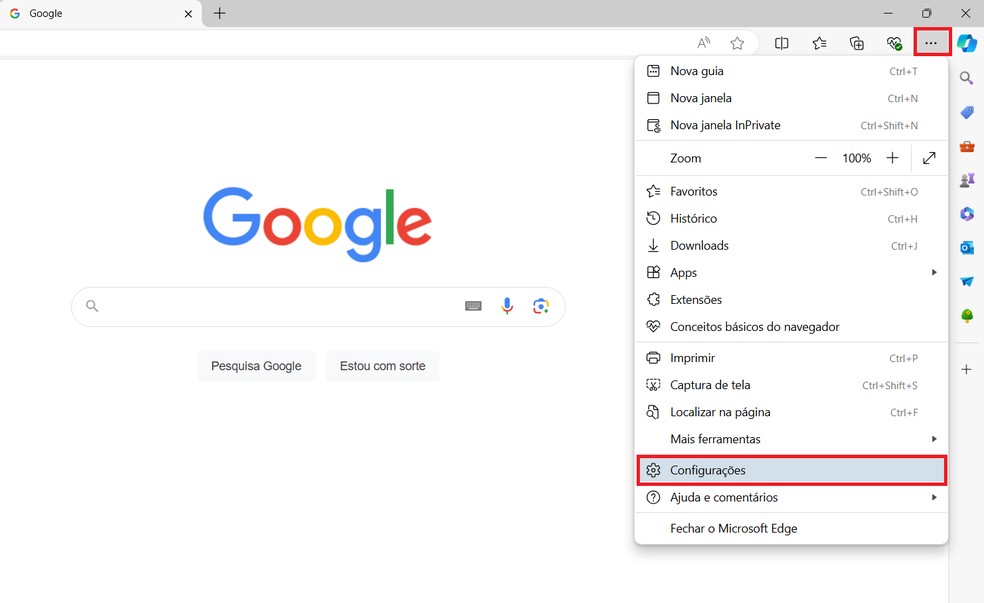This screenshot has width=984, height=603.
Task: Open split screen mode icon
Action: click(x=782, y=43)
